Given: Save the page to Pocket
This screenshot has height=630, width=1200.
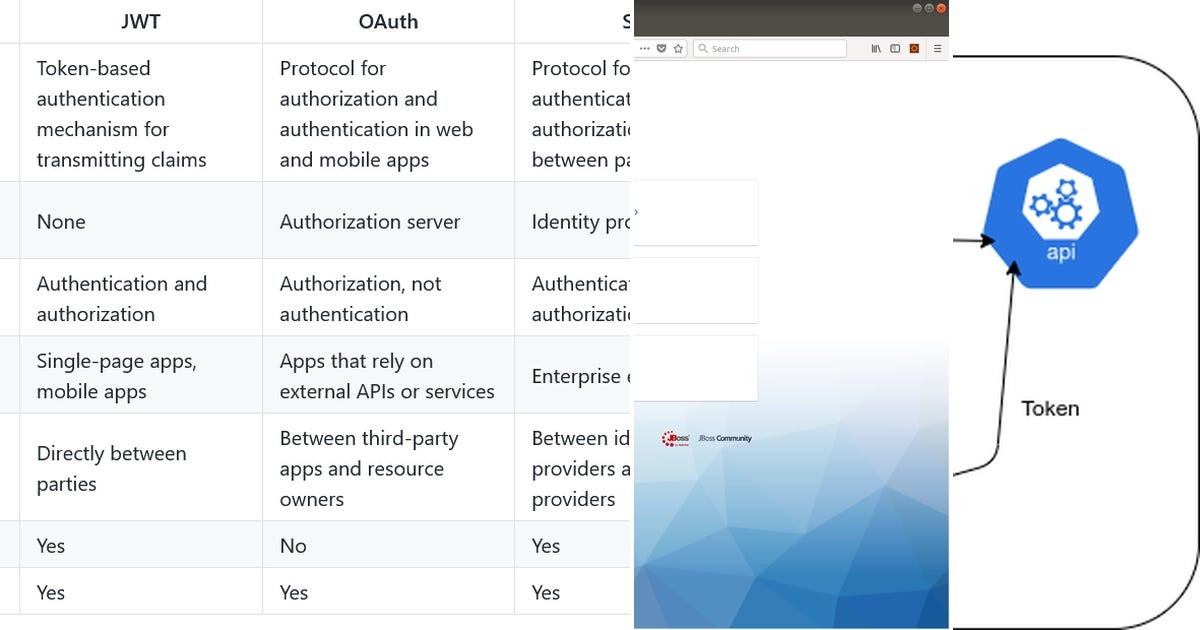Looking at the screenshot, I should tap(660, 48).
